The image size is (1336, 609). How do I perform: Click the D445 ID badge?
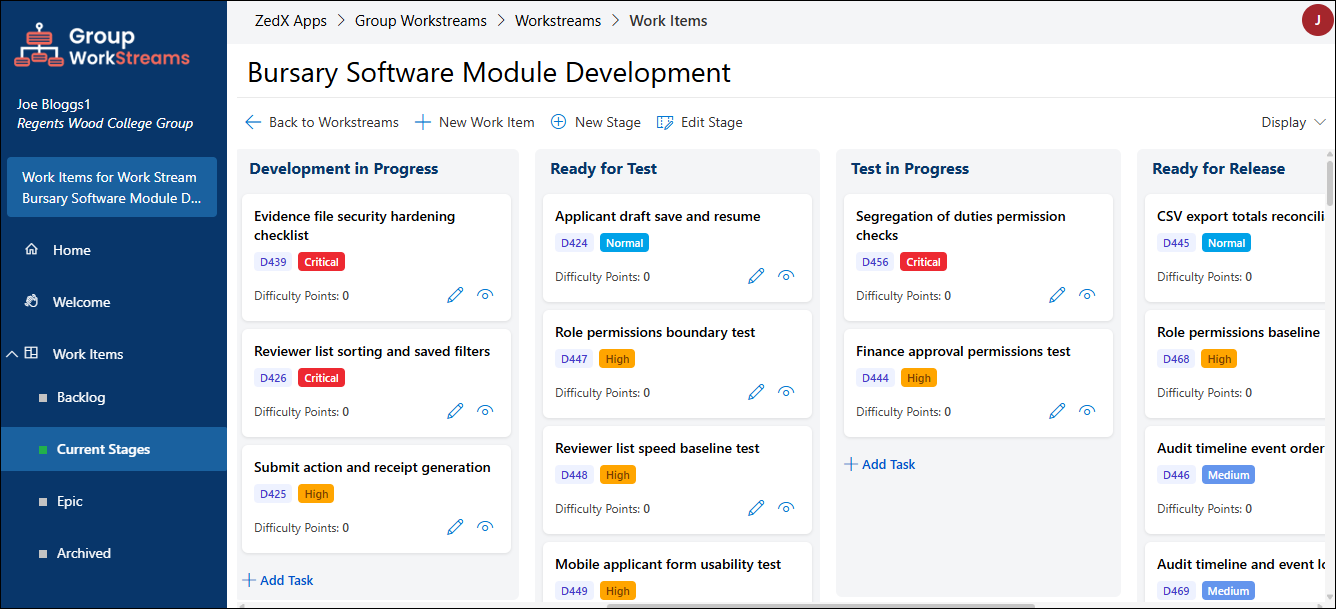pos(1176,243)
